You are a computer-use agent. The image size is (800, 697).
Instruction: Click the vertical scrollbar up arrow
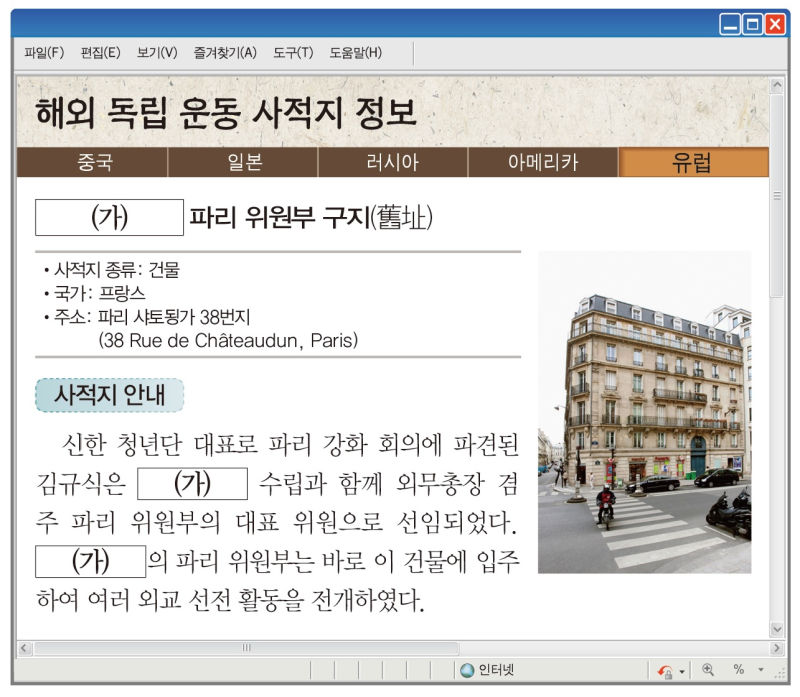coord(777,87)
